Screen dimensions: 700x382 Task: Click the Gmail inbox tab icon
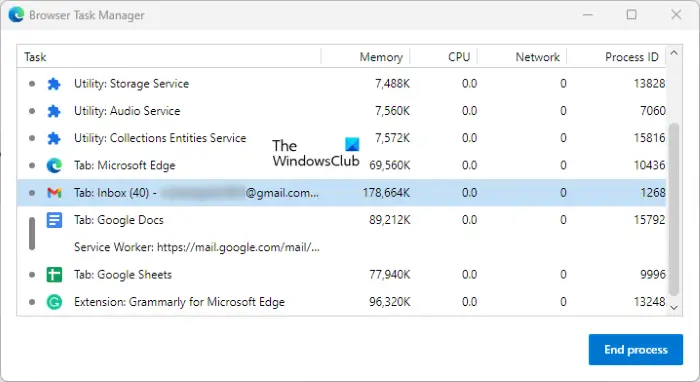[x=54, y=193]
